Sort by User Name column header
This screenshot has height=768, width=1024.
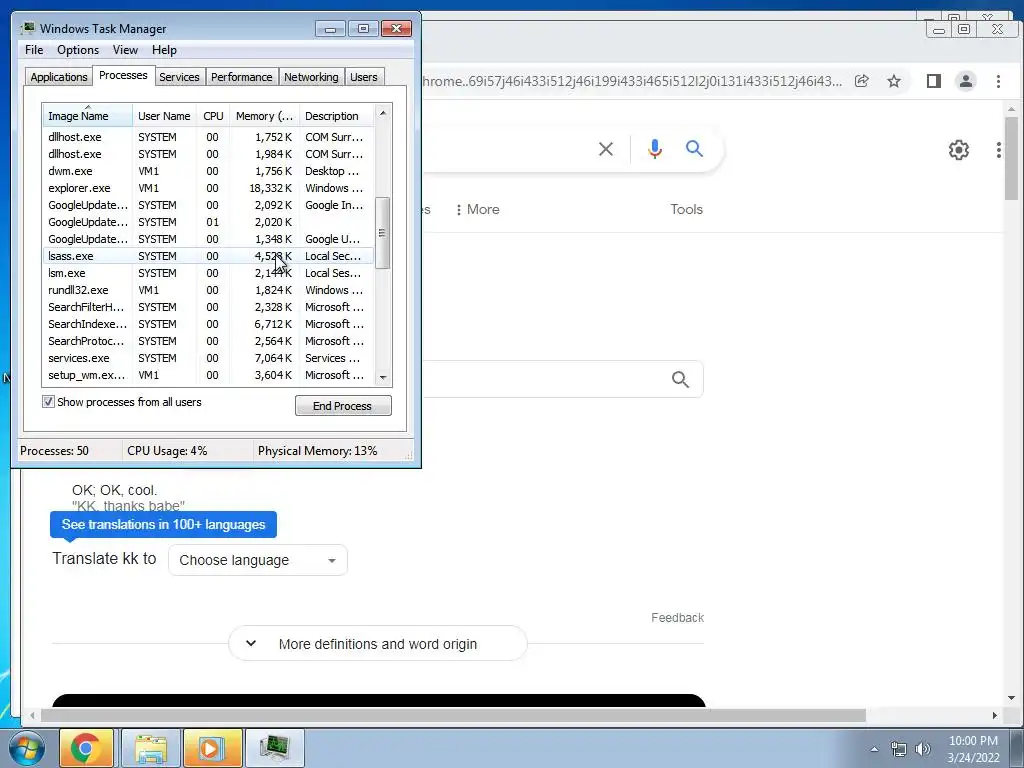point(164,116)
